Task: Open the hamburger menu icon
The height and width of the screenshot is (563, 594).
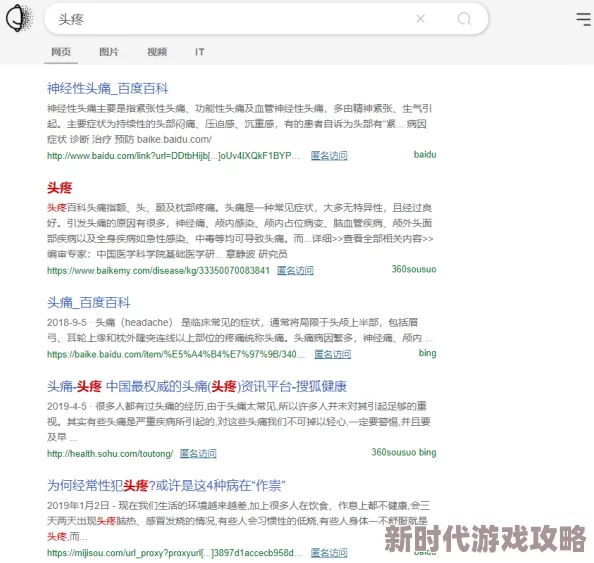Action: [x=583, y=19]
